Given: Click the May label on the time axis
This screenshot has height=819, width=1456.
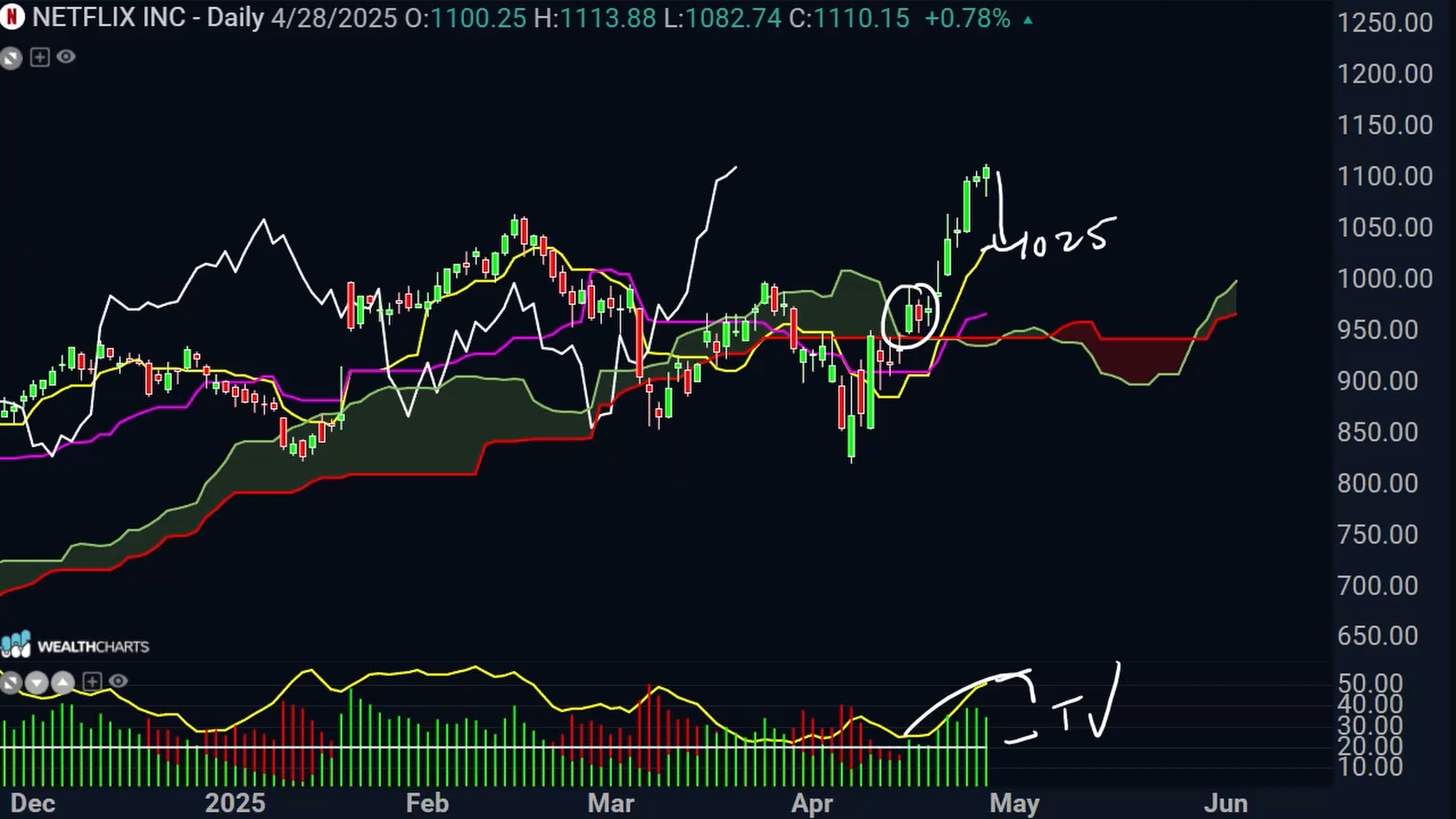Looking at the screenshot, I should pos(1015,803).
